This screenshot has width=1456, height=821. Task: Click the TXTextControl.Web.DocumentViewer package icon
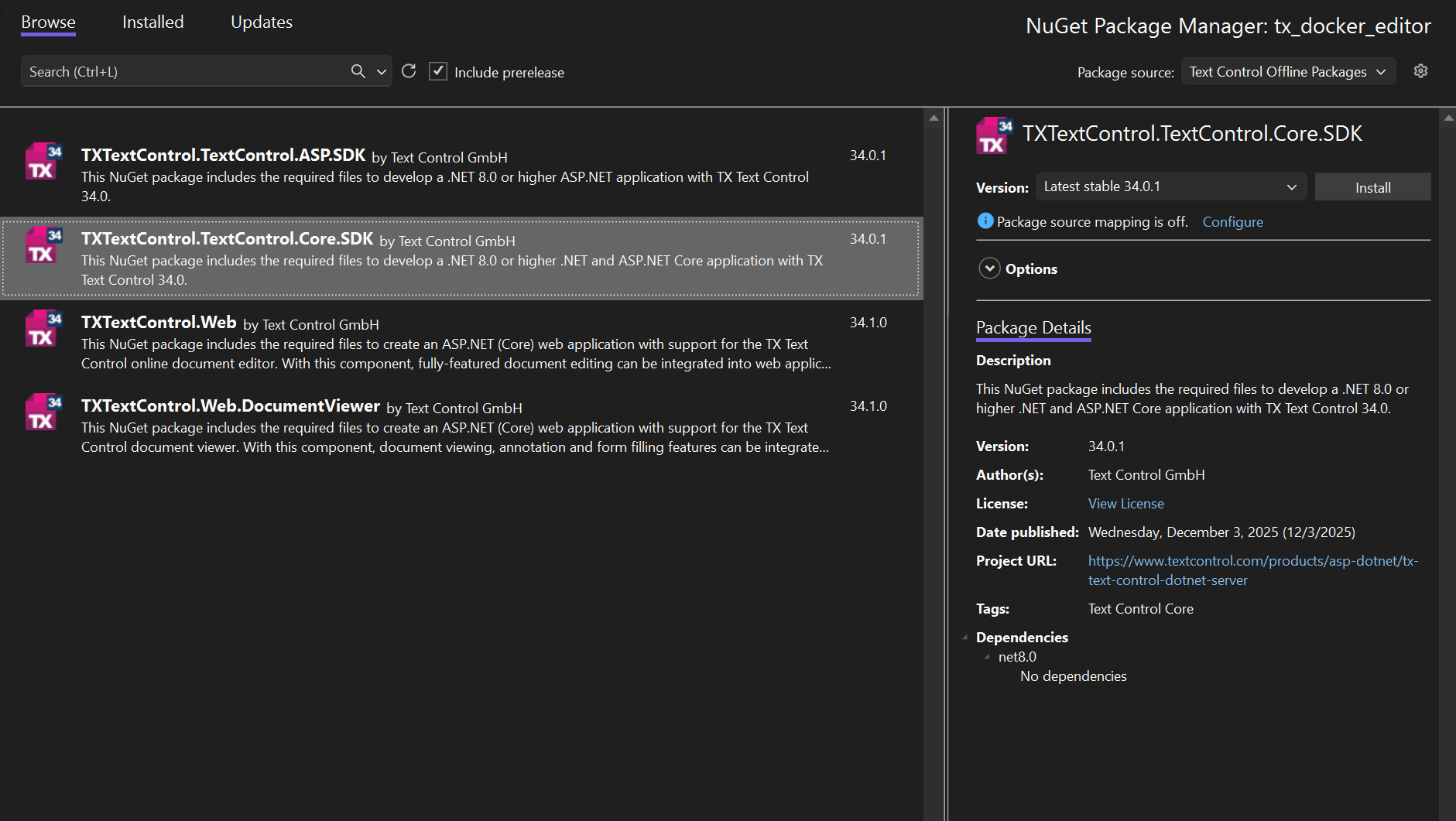click(42, 413)
